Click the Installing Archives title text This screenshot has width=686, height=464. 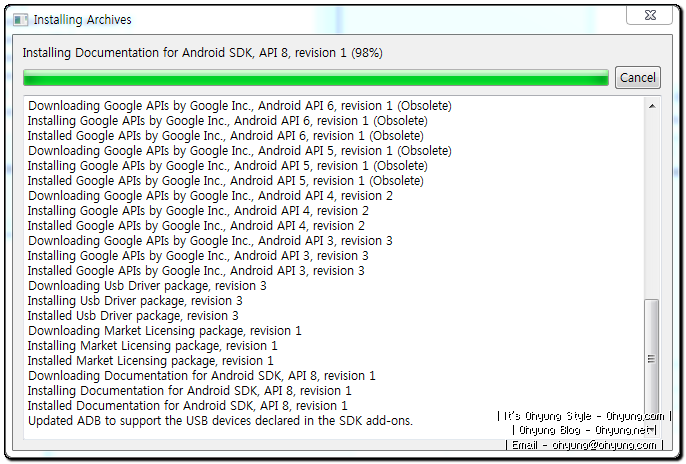click(82, 20)
